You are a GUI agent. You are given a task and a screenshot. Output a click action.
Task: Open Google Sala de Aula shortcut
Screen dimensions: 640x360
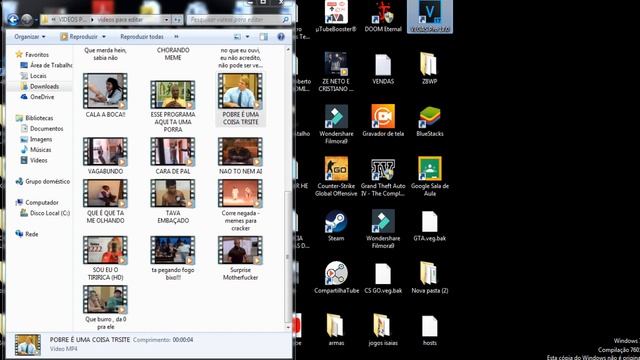429,176
